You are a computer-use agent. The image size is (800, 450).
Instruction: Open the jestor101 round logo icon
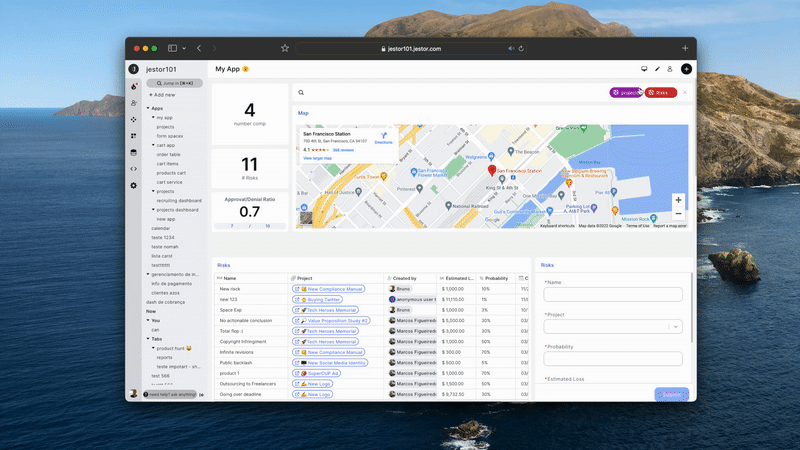134,69
